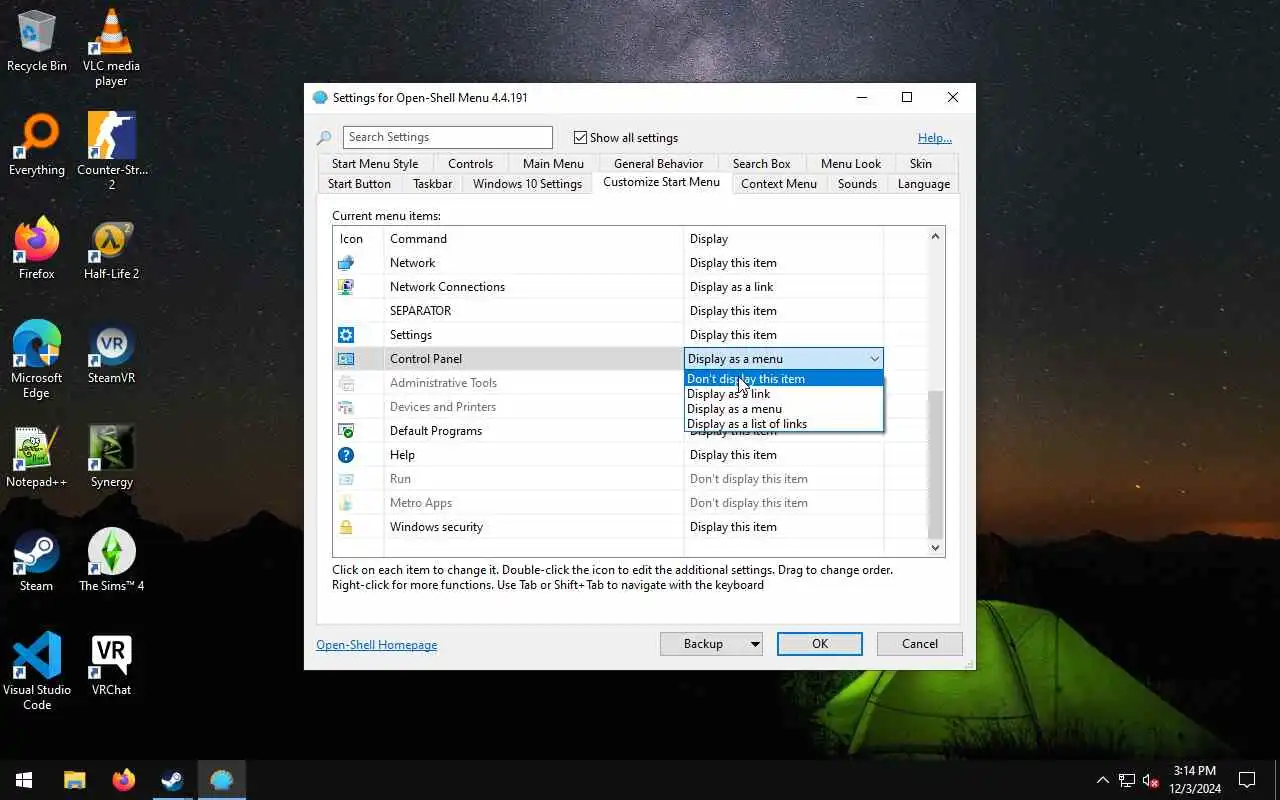
Task: Open the Backup button dropdown arrow
Action: click(754, 644)
